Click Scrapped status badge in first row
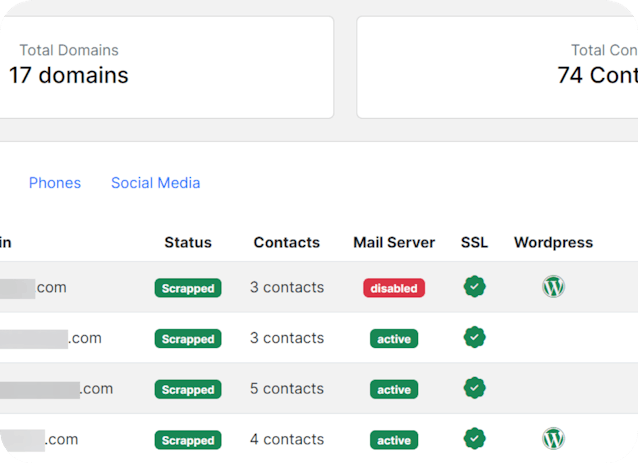The height and width of the screenshot is (463, 638). tap(188, 288)
